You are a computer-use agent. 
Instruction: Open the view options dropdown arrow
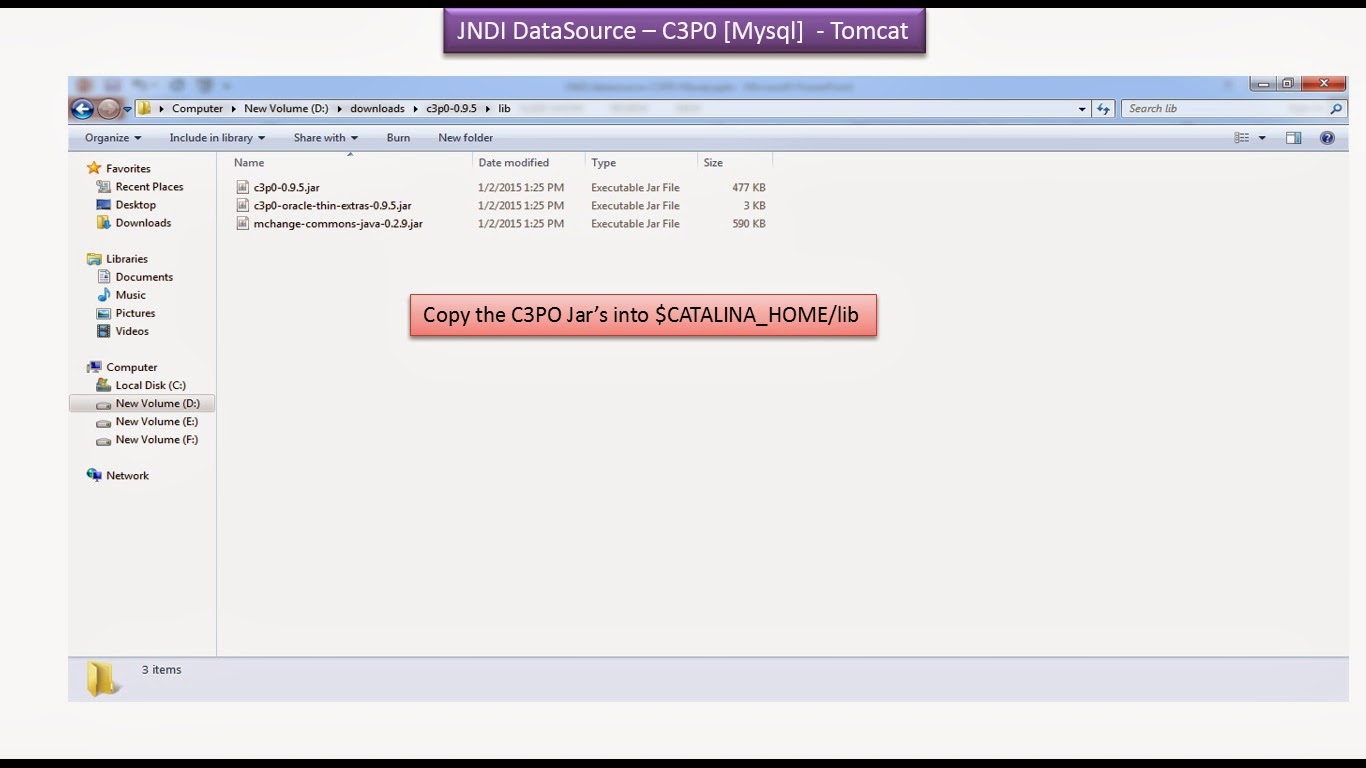pyautogui.click(x=1262, y=138)
